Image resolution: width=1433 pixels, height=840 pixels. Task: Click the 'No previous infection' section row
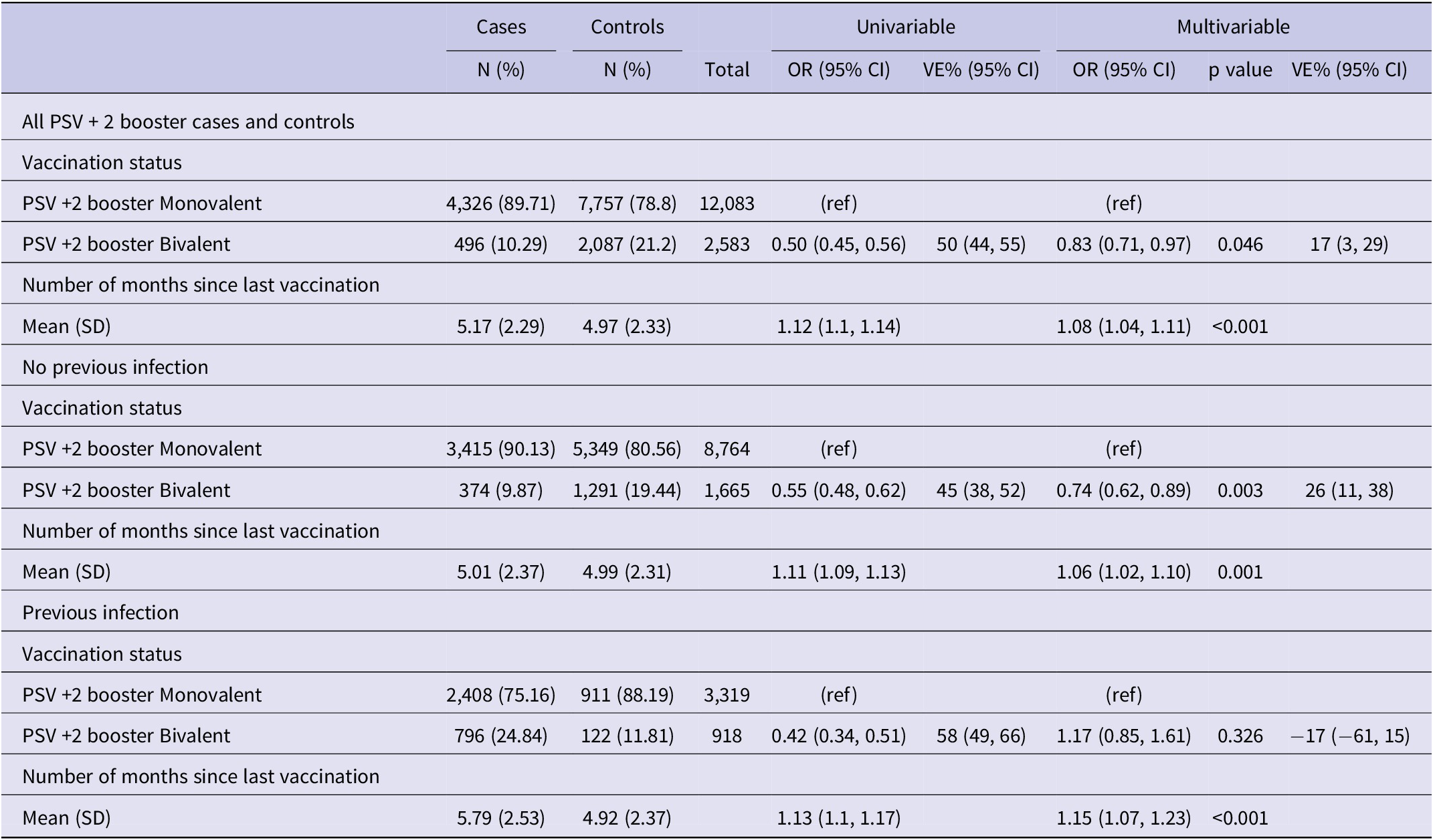tap(115, 367)
